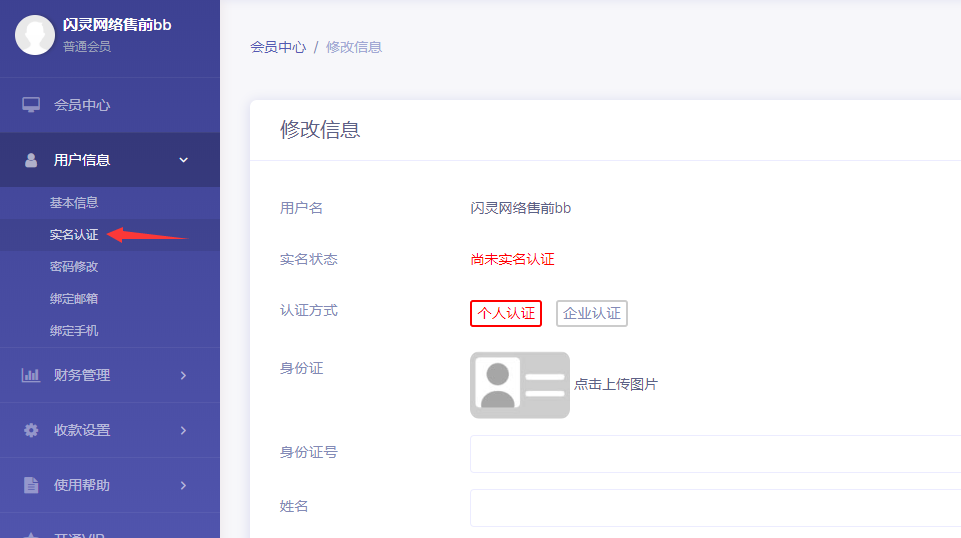Viewport: 961px width, 538px height.
Task: Go to 密码修改 page
Action: (74, 267)
